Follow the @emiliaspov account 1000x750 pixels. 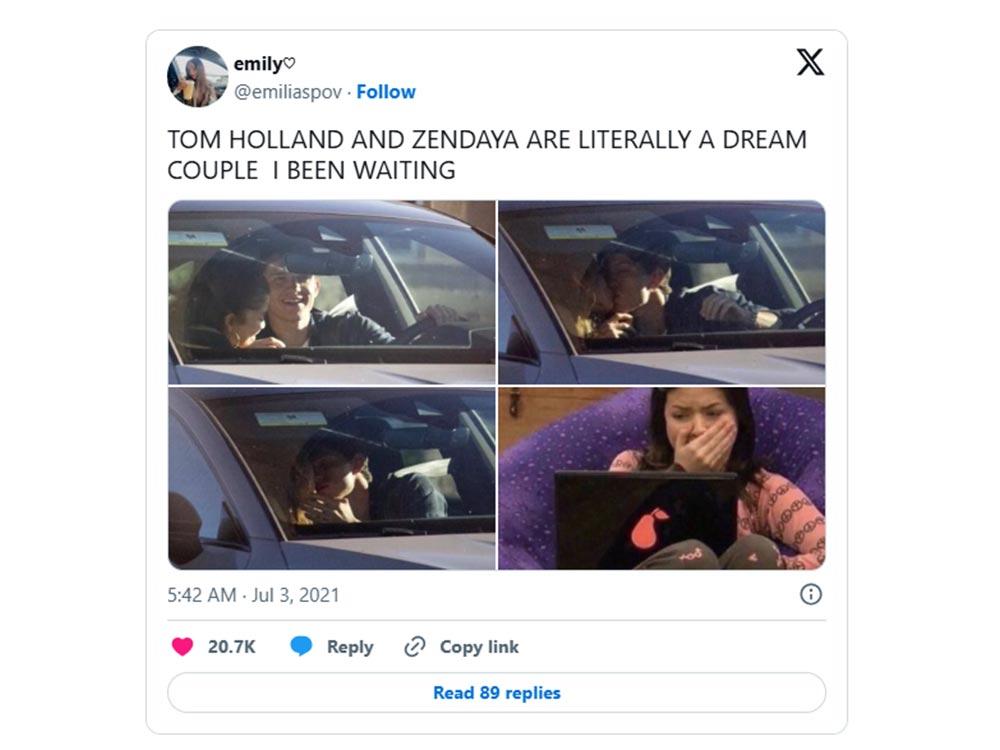[x=386, y=92]
